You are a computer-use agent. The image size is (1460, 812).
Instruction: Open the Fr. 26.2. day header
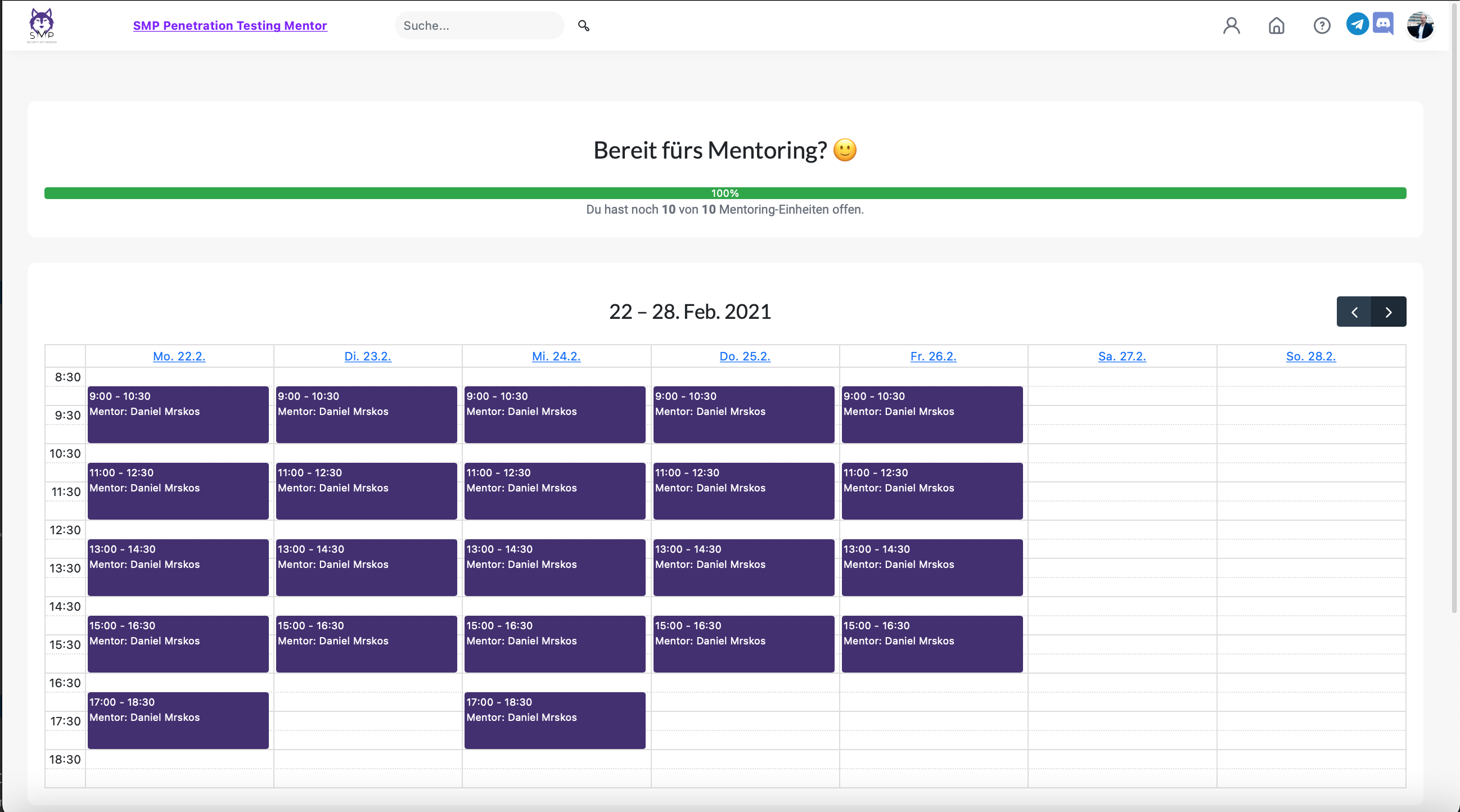pyautogui.click(x=933, y=357)
